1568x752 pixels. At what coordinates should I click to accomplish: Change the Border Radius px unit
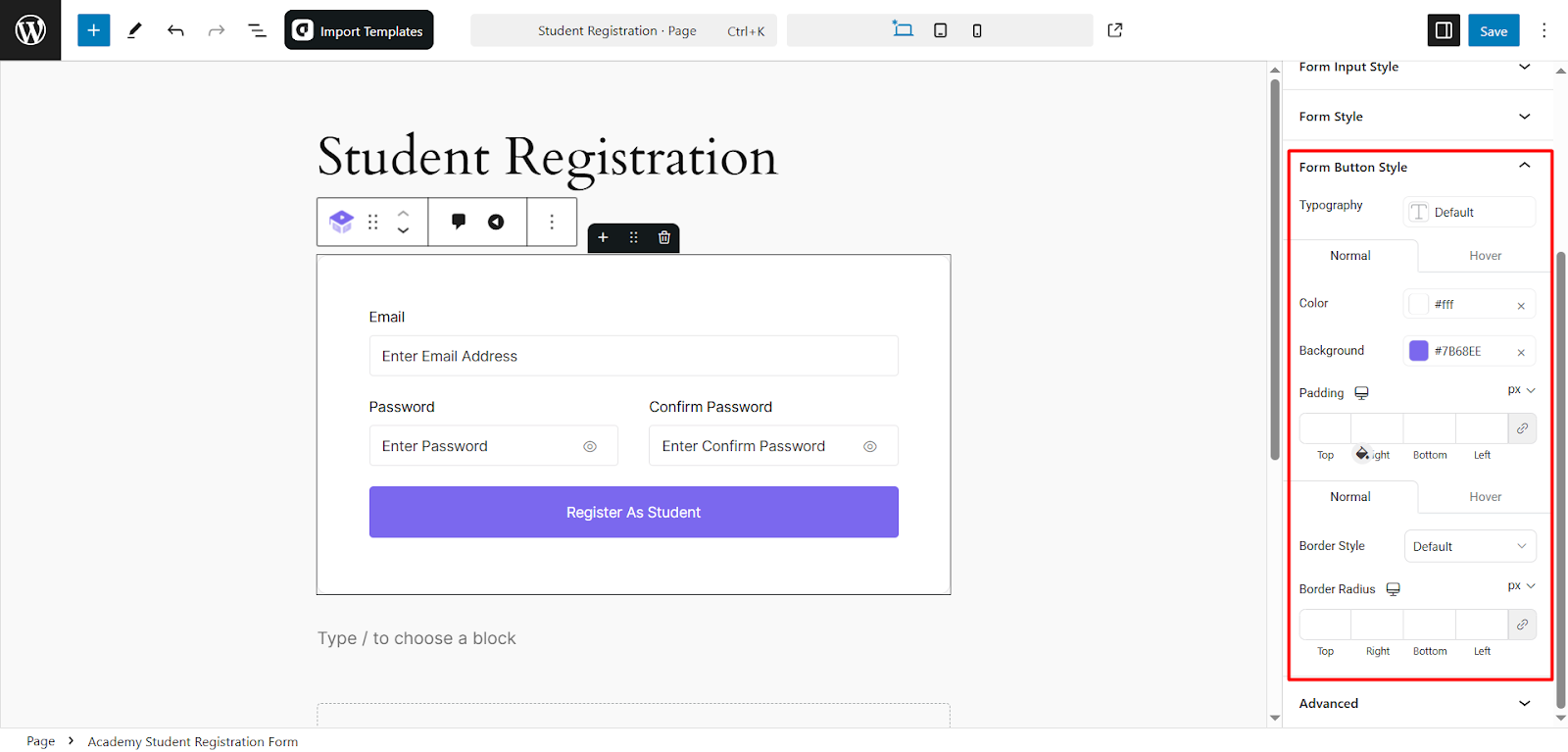[x=1521, y=586]
